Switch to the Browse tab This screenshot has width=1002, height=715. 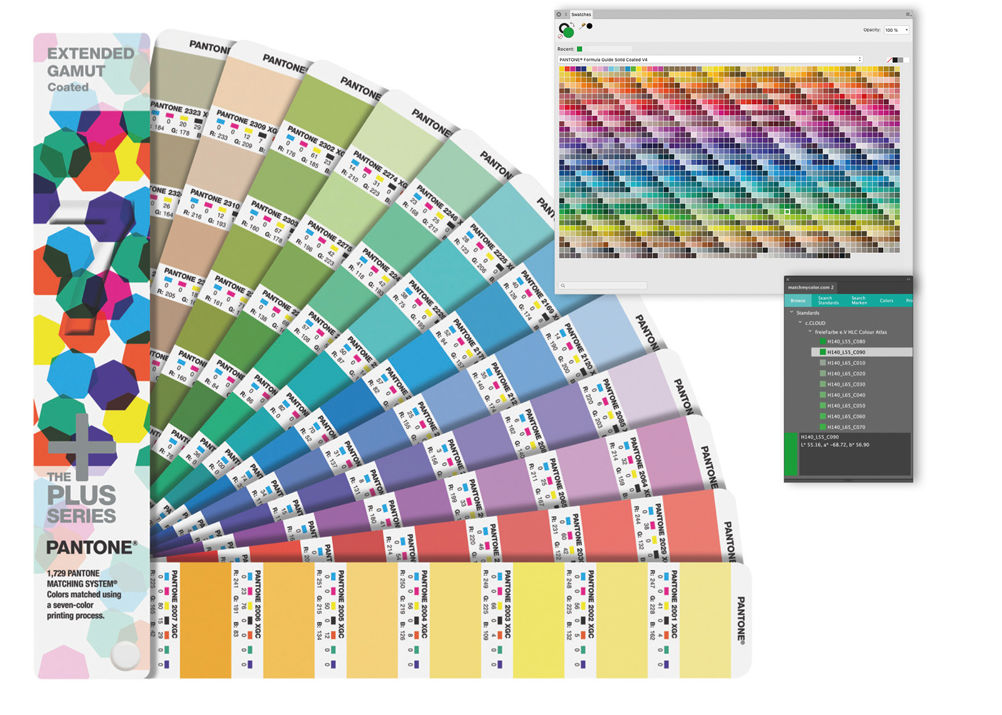pos(798,301)
